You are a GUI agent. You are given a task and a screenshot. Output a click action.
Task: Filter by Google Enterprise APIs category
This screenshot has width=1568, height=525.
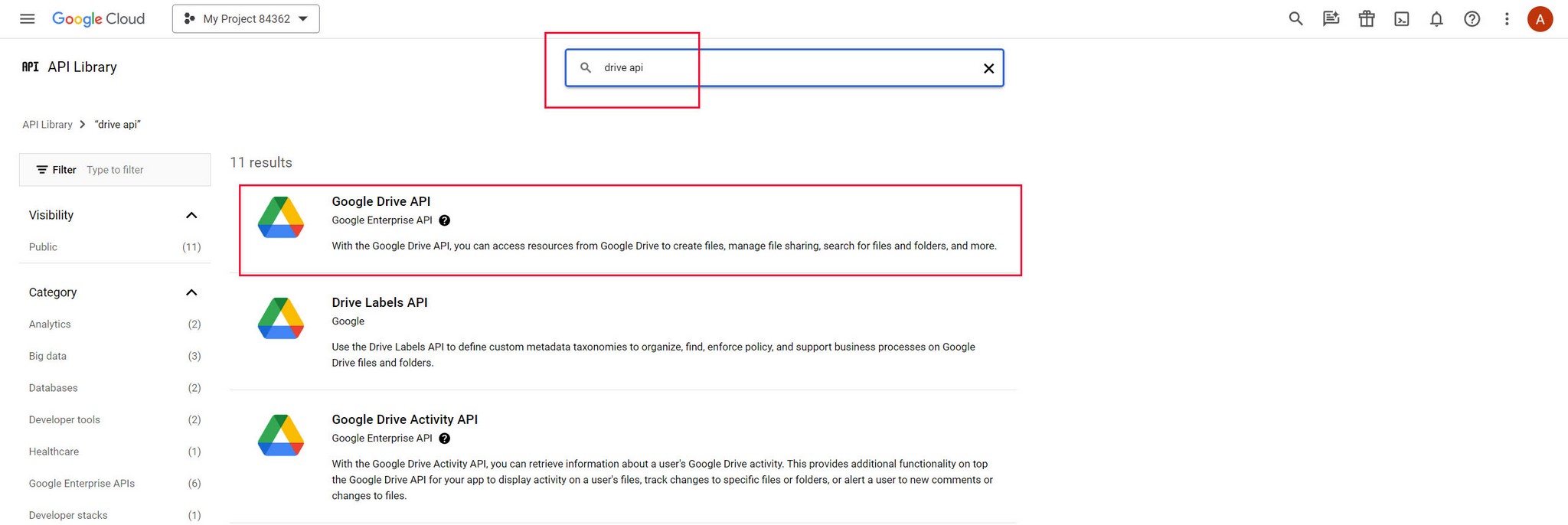tap(115, 483)
